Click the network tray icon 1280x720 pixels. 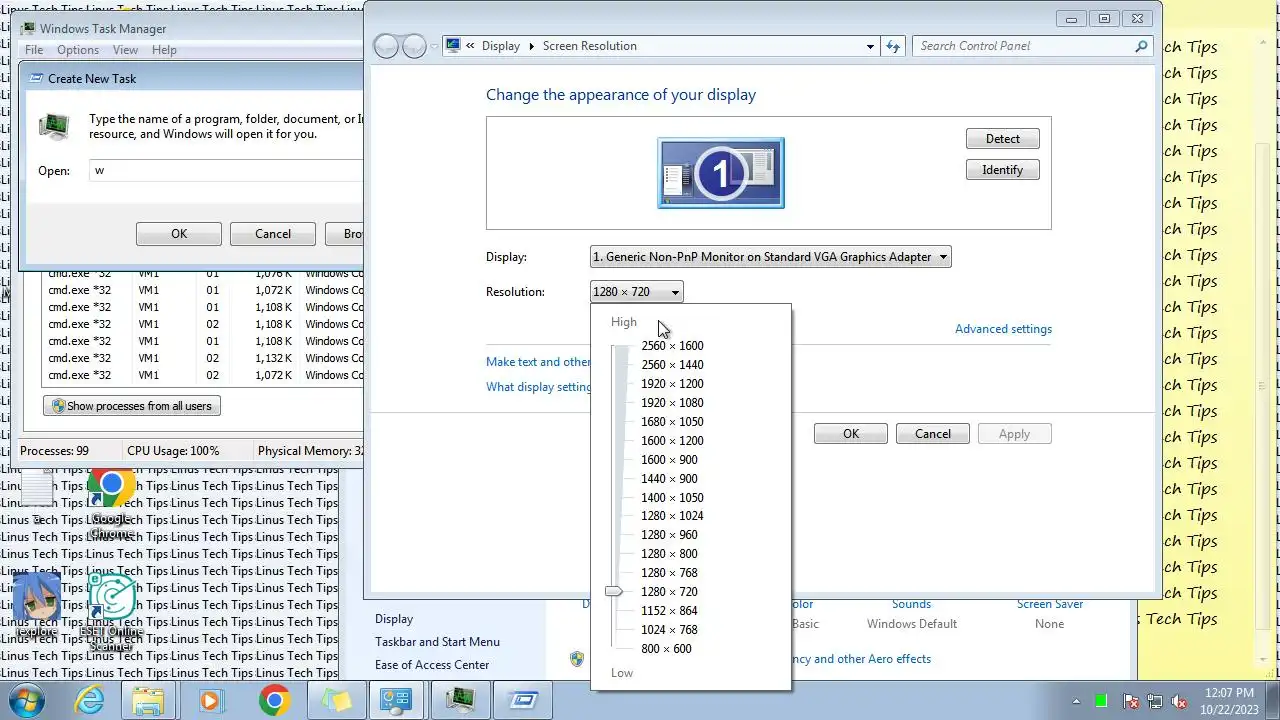[1155, 701]
